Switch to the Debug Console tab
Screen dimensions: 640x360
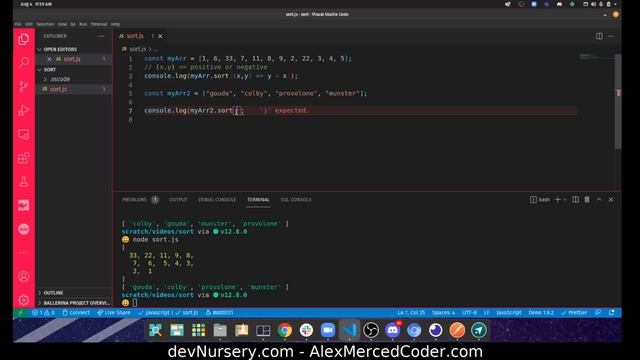217,200
